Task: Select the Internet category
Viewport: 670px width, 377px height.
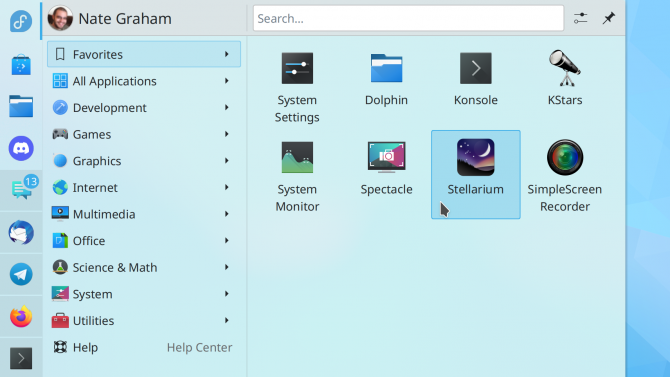Action: point(144,187)
